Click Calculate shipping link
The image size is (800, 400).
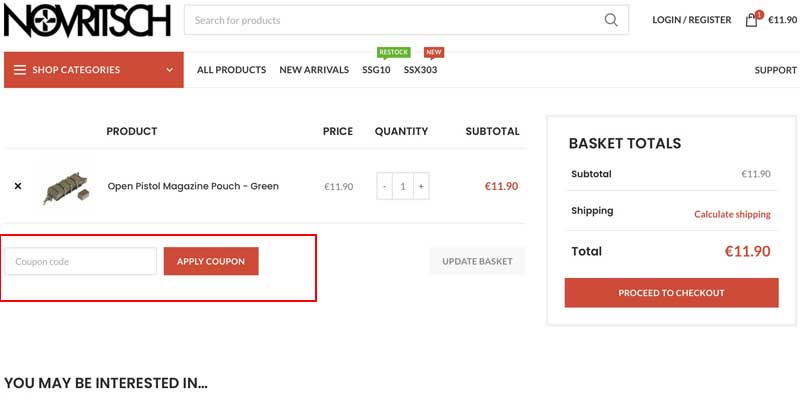(732, 214)
